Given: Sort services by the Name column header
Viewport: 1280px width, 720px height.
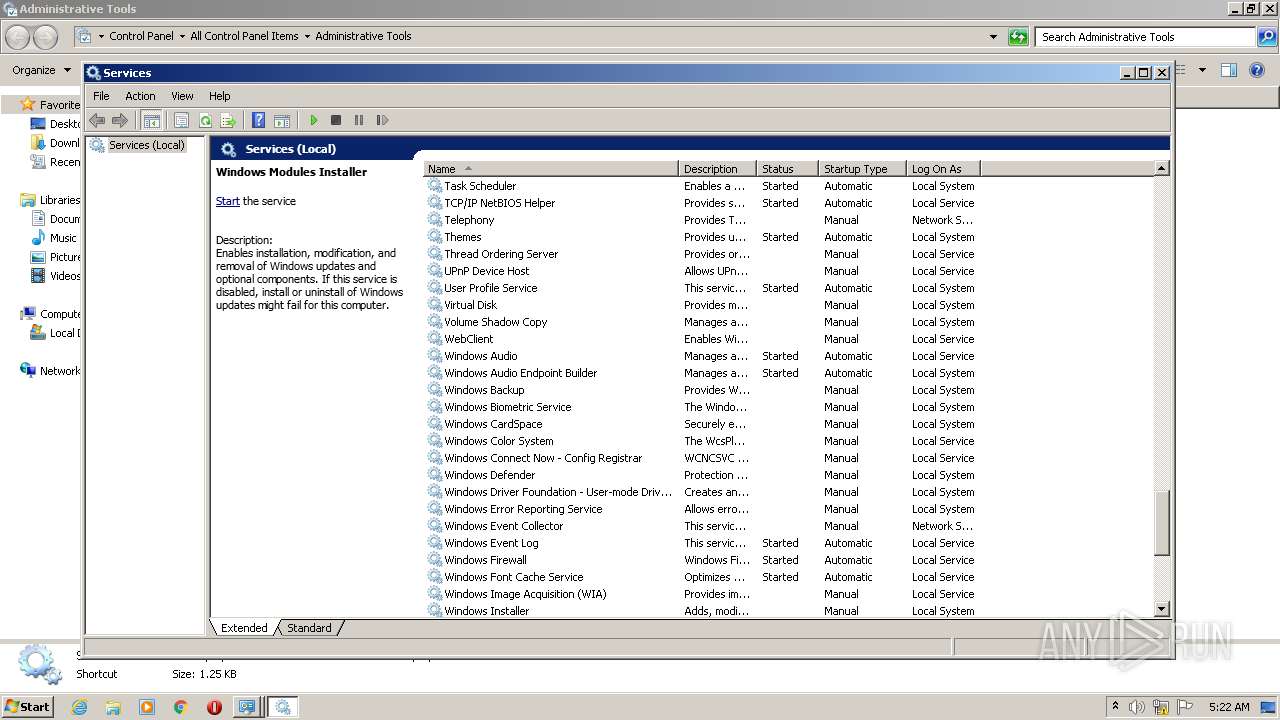Looking at the screenshot, I should pos(551,169).
